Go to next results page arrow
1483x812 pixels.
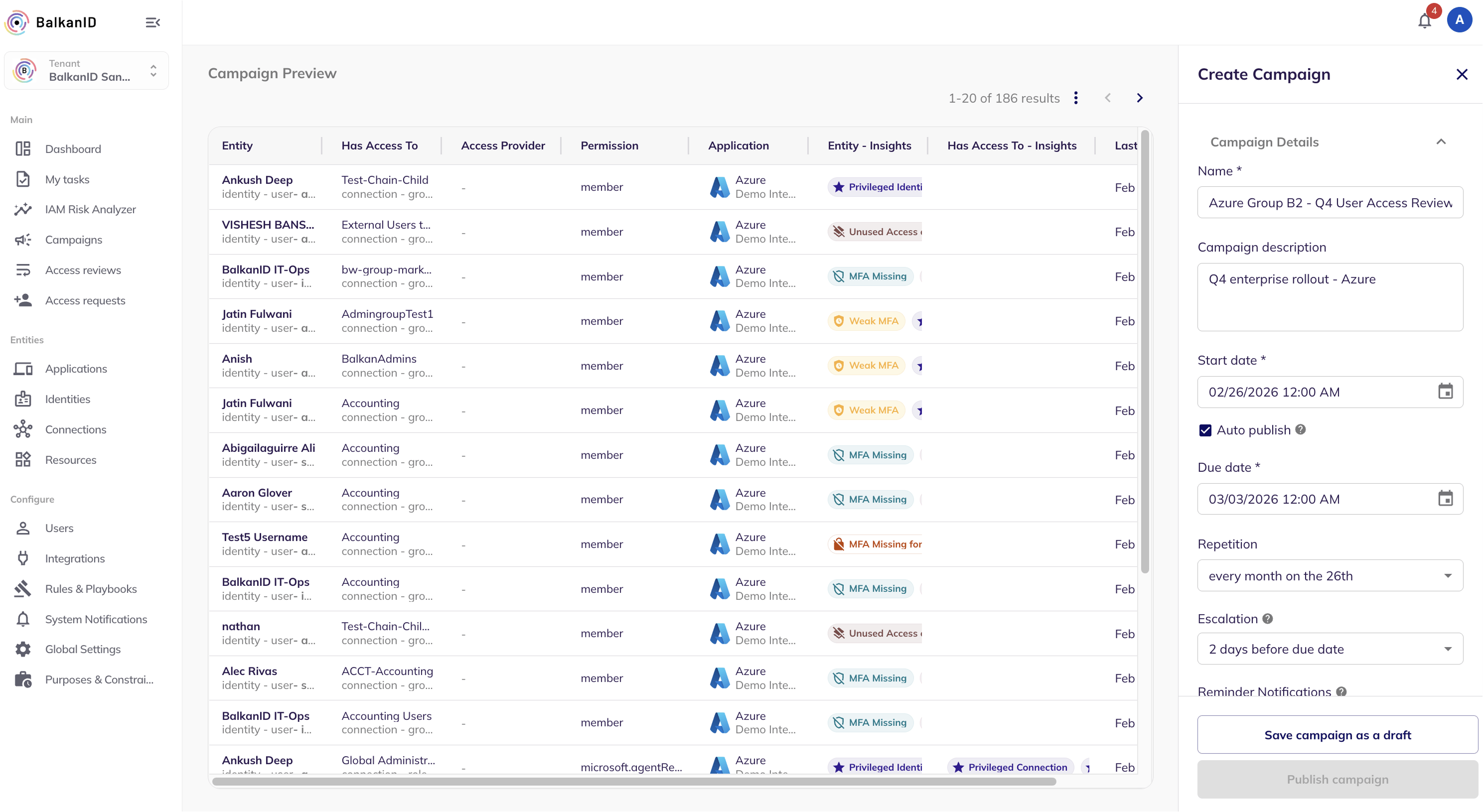tap(1139, 98)
